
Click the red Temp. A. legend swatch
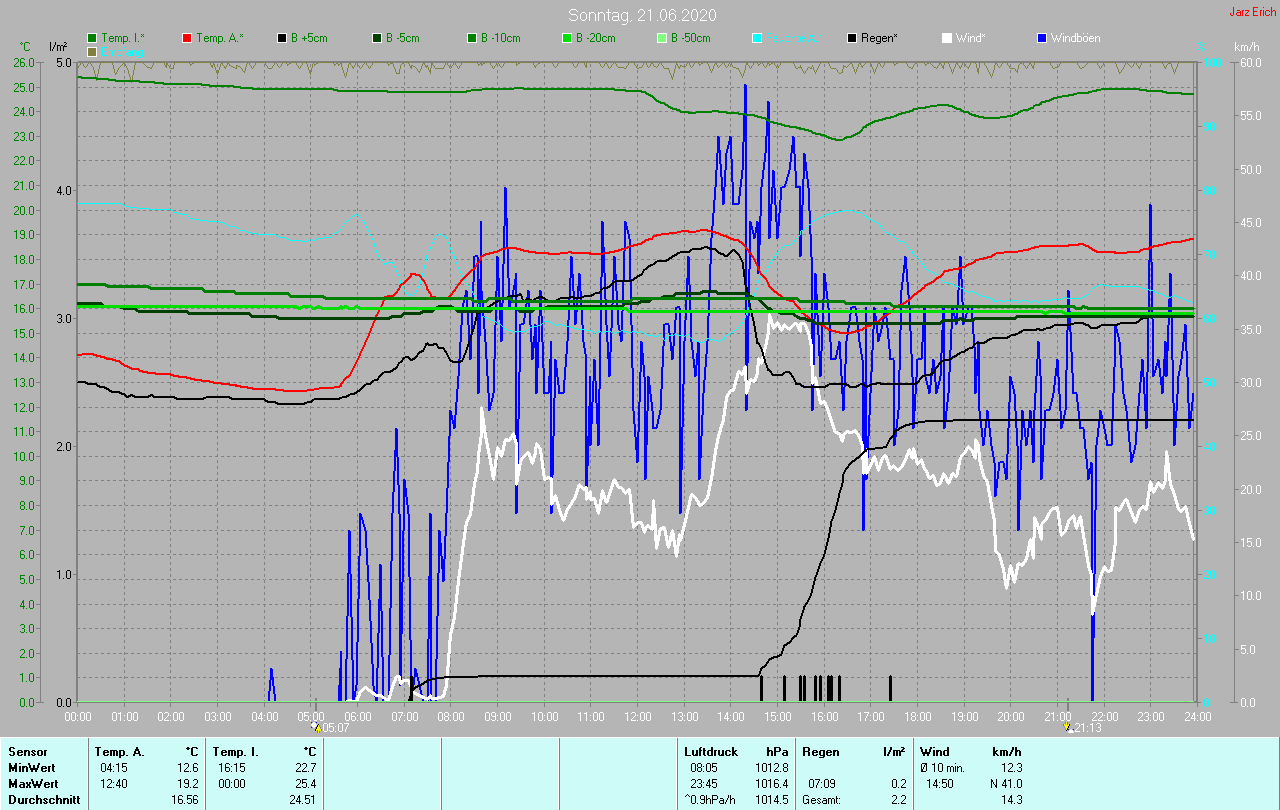(187, 38)
